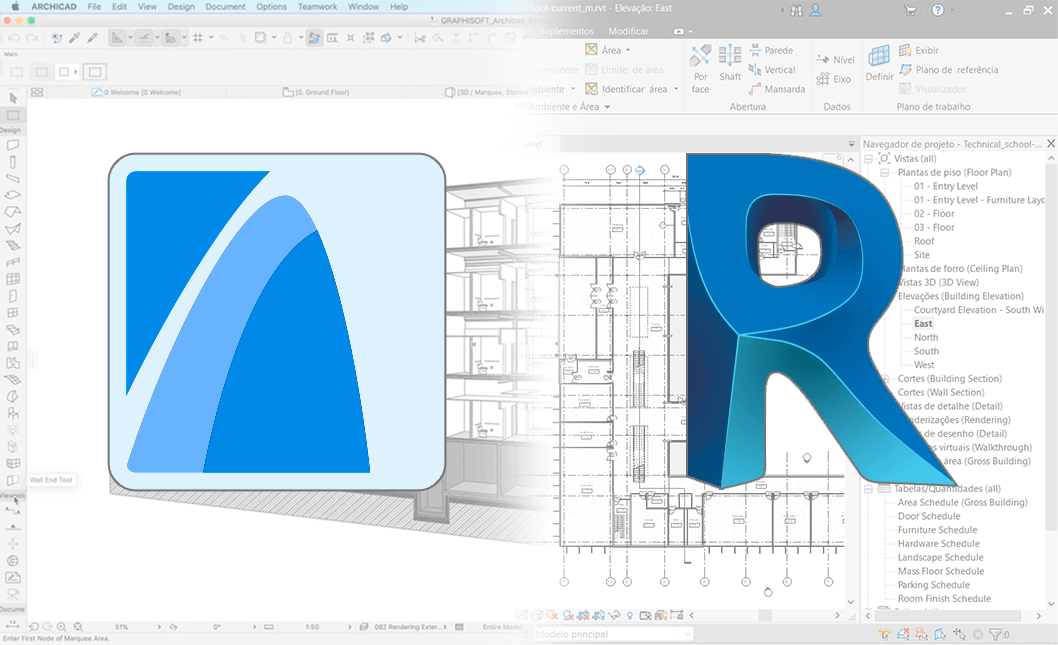
Task: Click the scissors trim icon in the ArchiCAD toolbar
Action: (x=420, y=38)
